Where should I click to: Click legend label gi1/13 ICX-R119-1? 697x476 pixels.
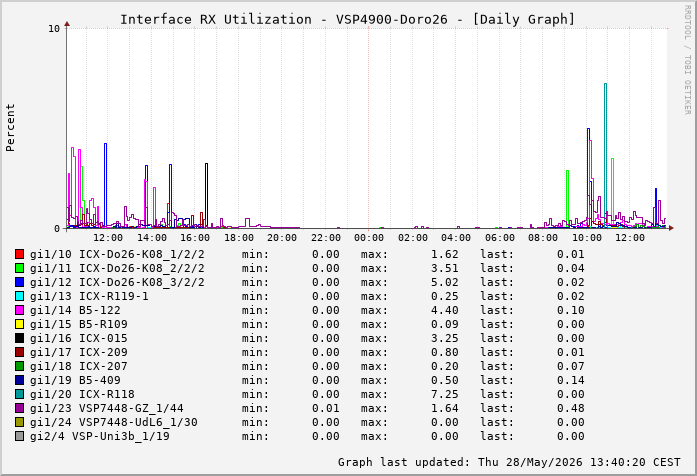pyautogui.click(x=89, y=296)
